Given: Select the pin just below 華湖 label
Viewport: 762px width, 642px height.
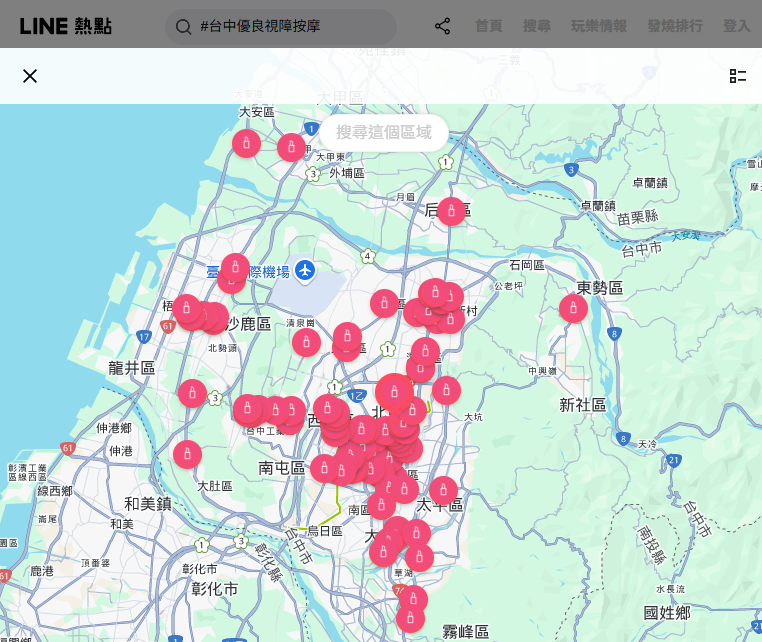Looking at the screenshot, I should 414,599.
